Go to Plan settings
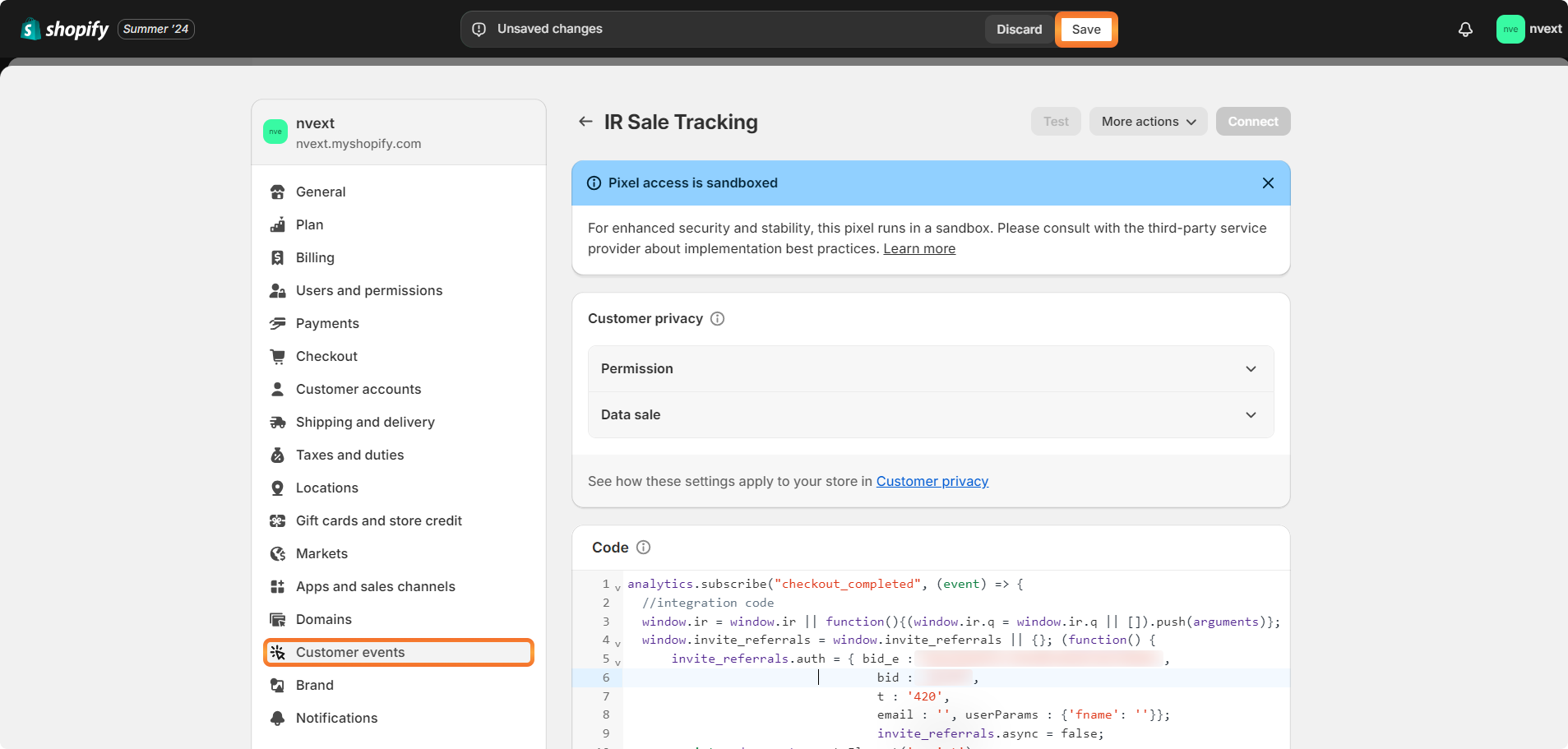This screenshot has height=749, width=1568. [x=399, y=224]
